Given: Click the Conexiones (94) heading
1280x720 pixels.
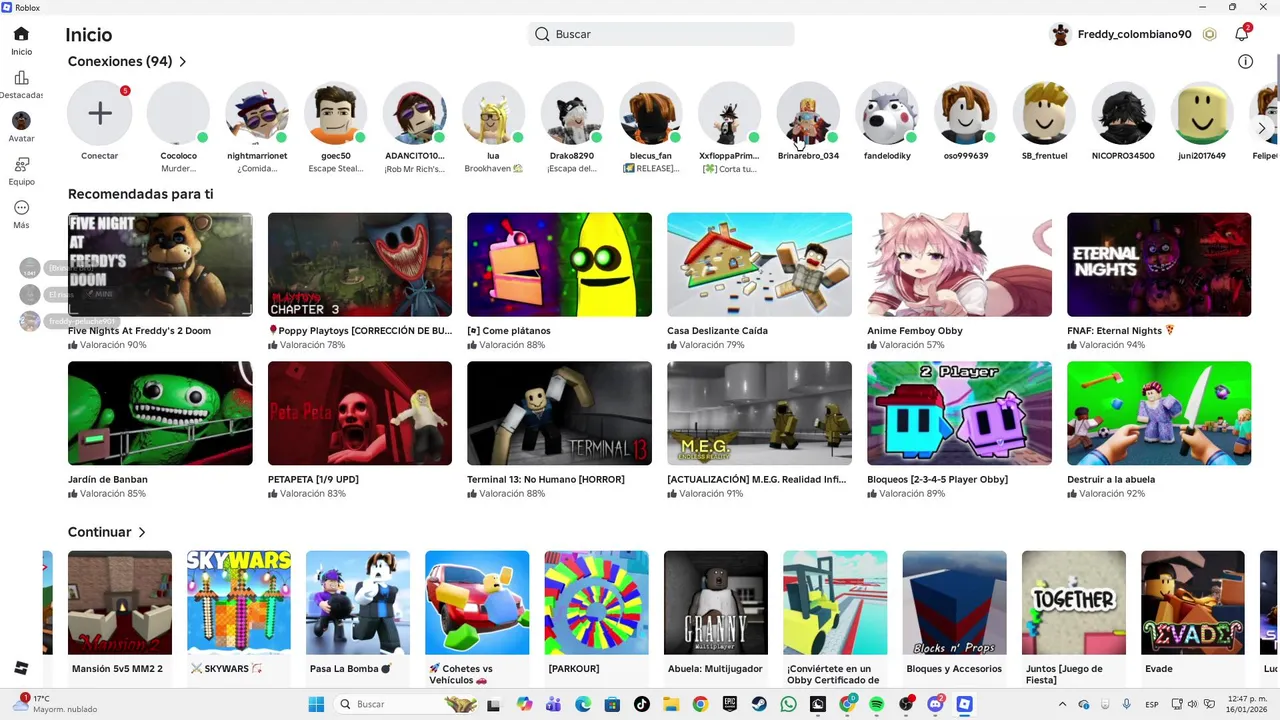Looking at the screenshot, I should (120, 62).
